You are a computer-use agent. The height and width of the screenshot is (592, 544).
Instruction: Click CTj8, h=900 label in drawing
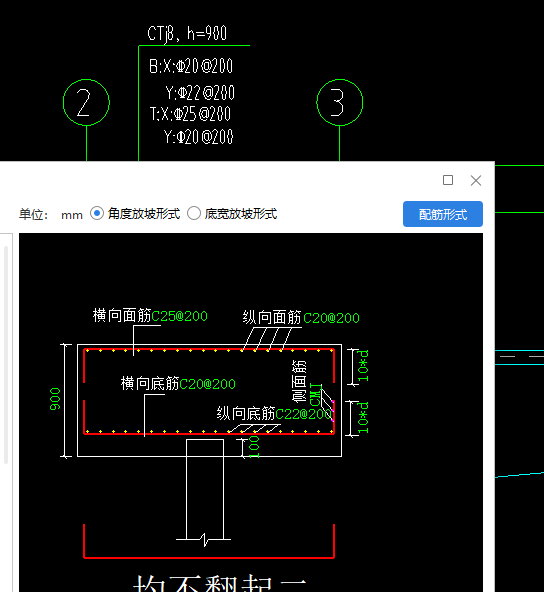tap(187, 34)
